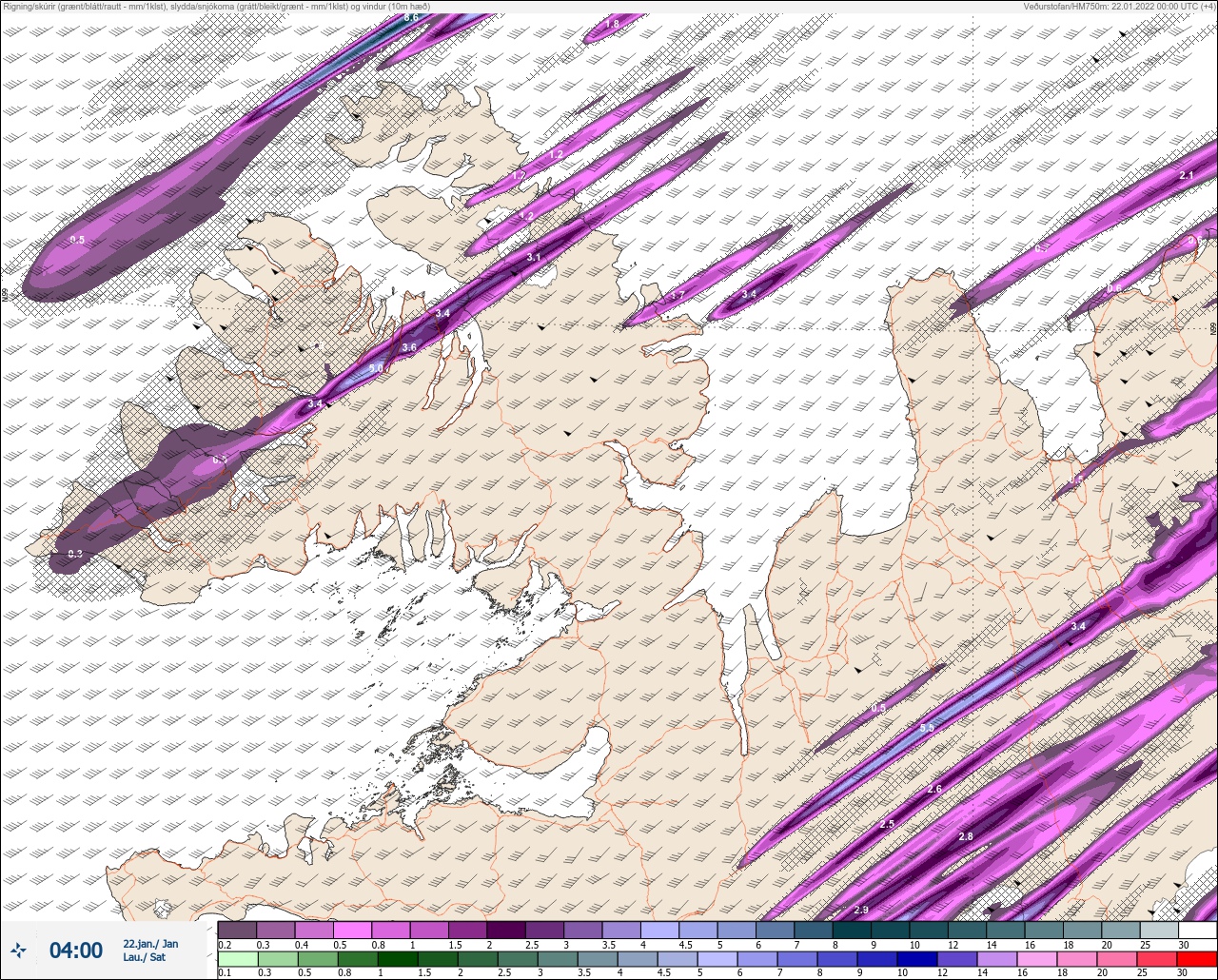This screenshot has height=980, width=1218.
Task: Click the 5.5 precipitation value on map
Action: (927, 728)
